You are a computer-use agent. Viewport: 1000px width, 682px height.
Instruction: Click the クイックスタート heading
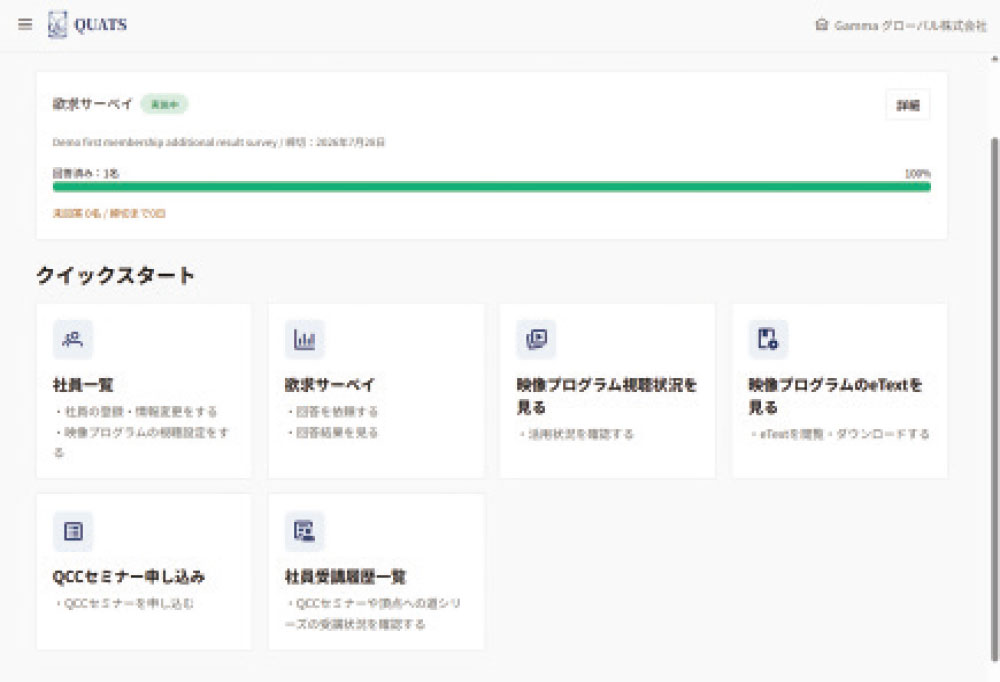115,276
